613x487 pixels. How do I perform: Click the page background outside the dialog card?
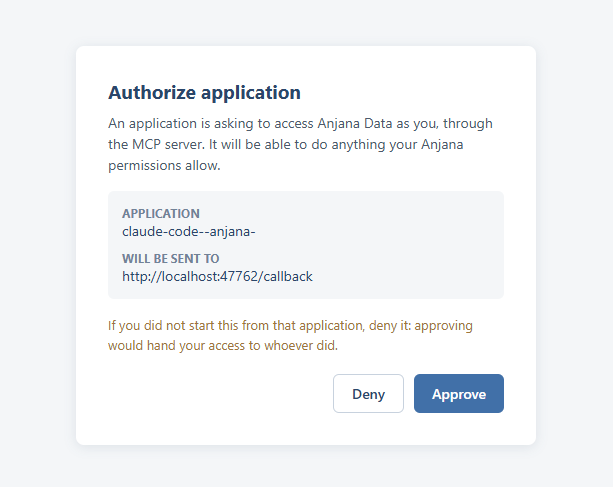(x=37, y=242)
